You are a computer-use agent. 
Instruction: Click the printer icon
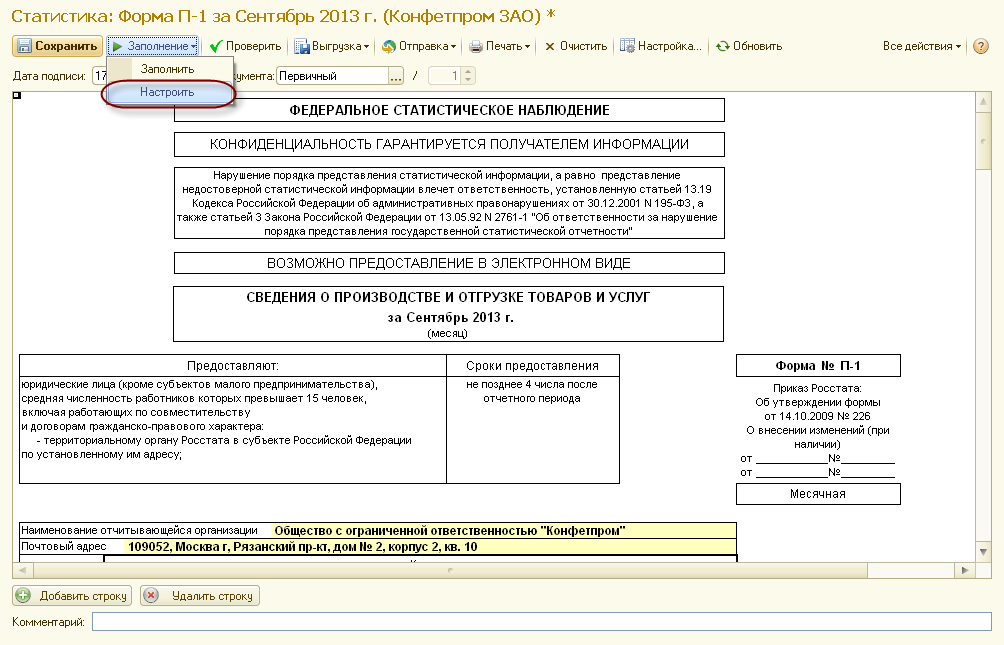pos(476,46)
